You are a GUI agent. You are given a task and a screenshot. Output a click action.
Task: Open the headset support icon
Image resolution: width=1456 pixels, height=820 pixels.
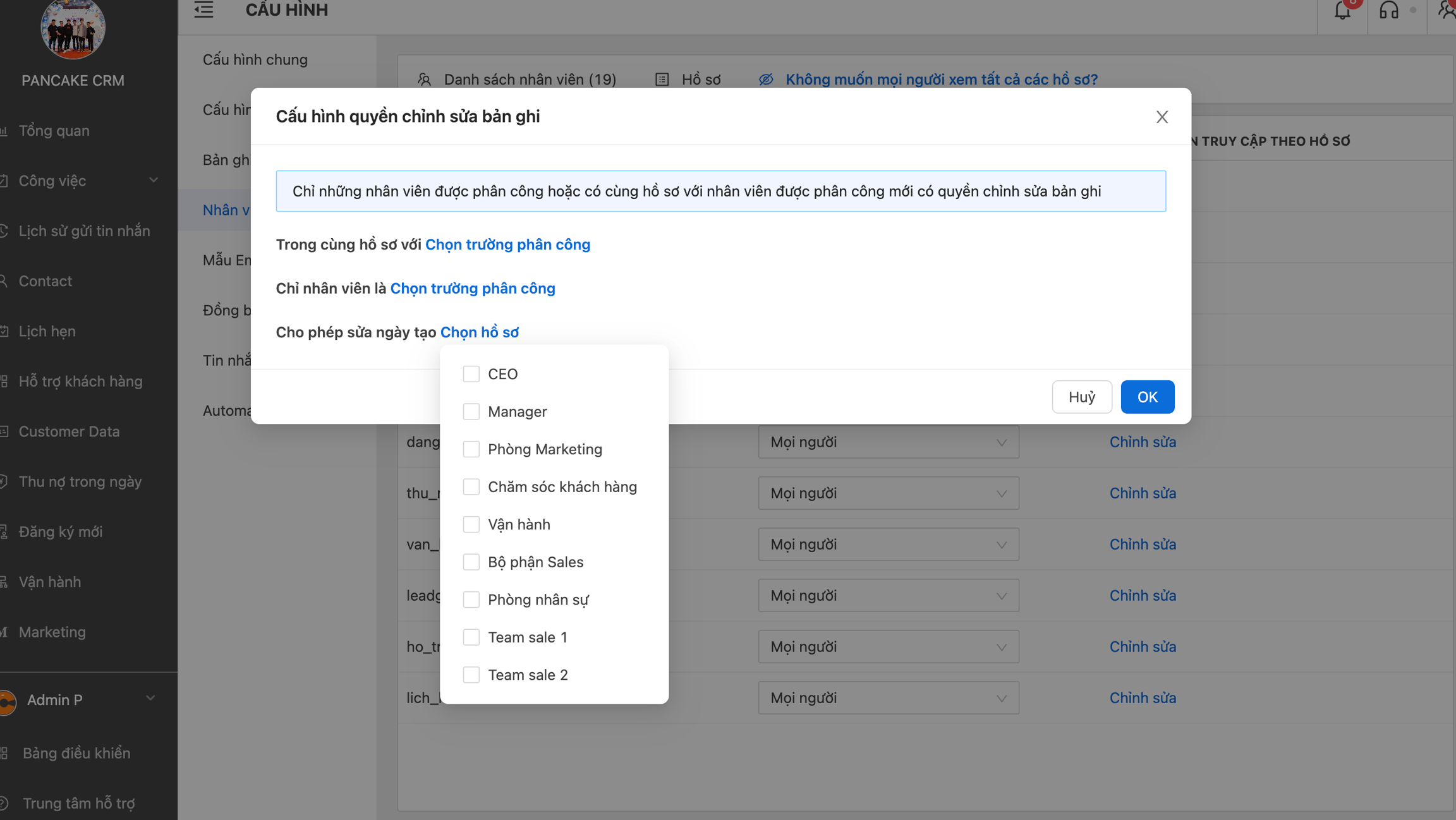pyautogui.click(x=1388, y=11)
